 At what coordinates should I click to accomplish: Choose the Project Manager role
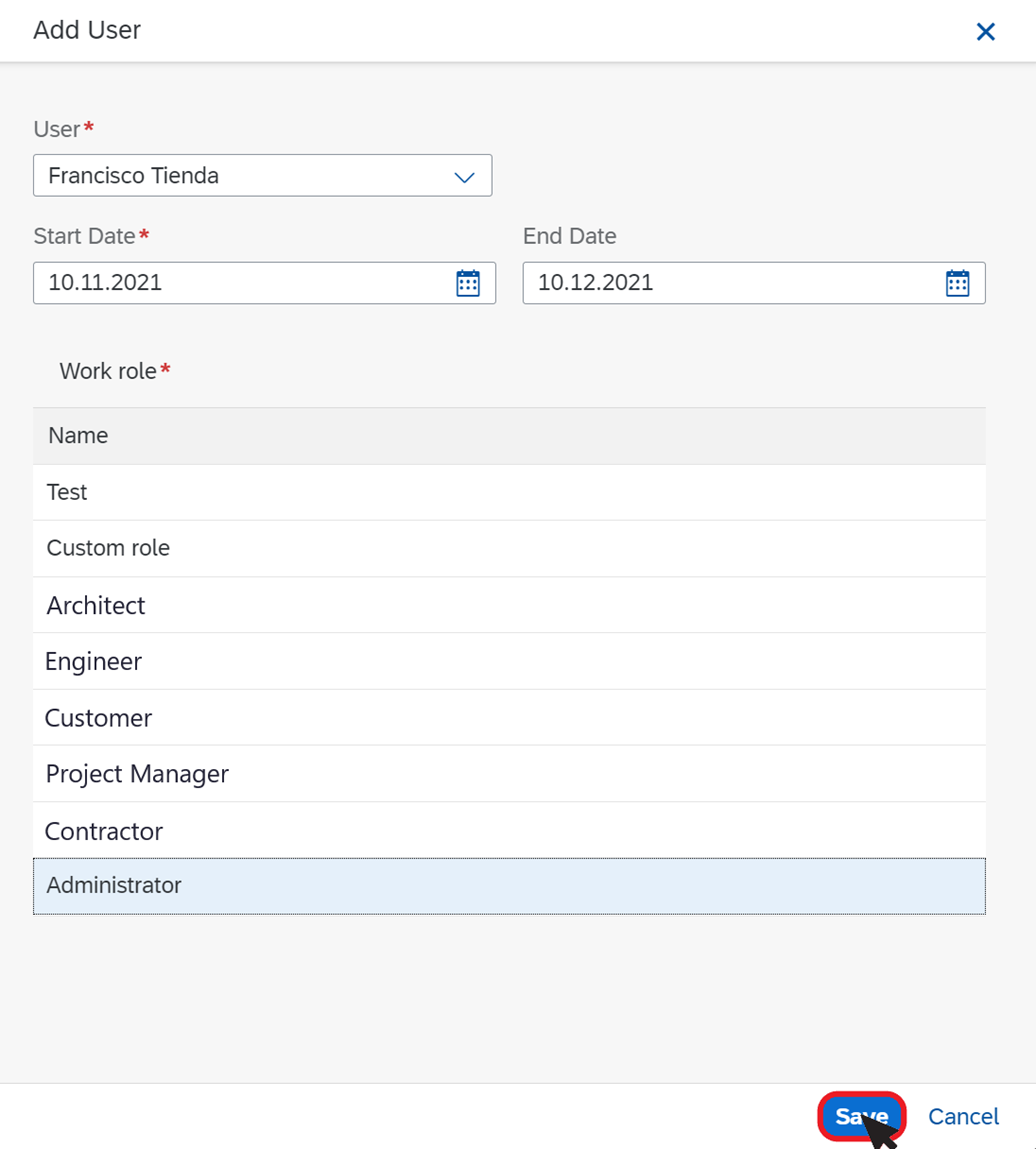click(x=509, y=774)
